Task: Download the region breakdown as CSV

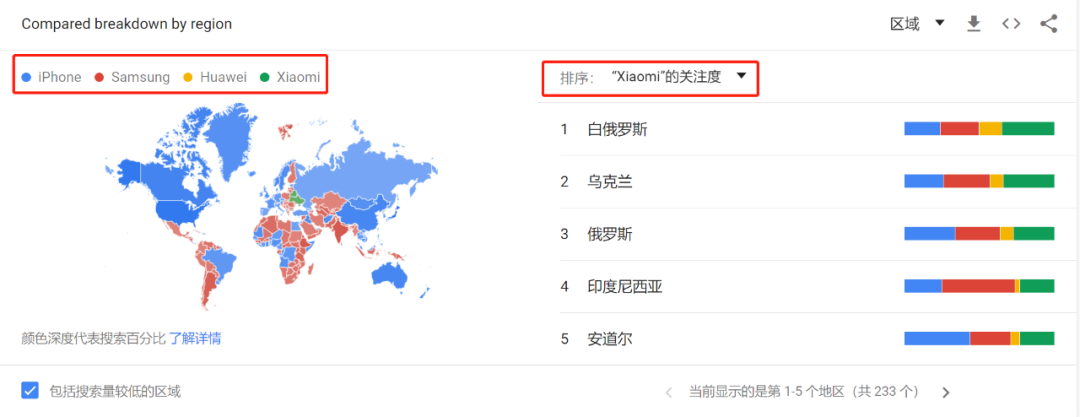Action: pyautogui.click(x=973, y=24)
